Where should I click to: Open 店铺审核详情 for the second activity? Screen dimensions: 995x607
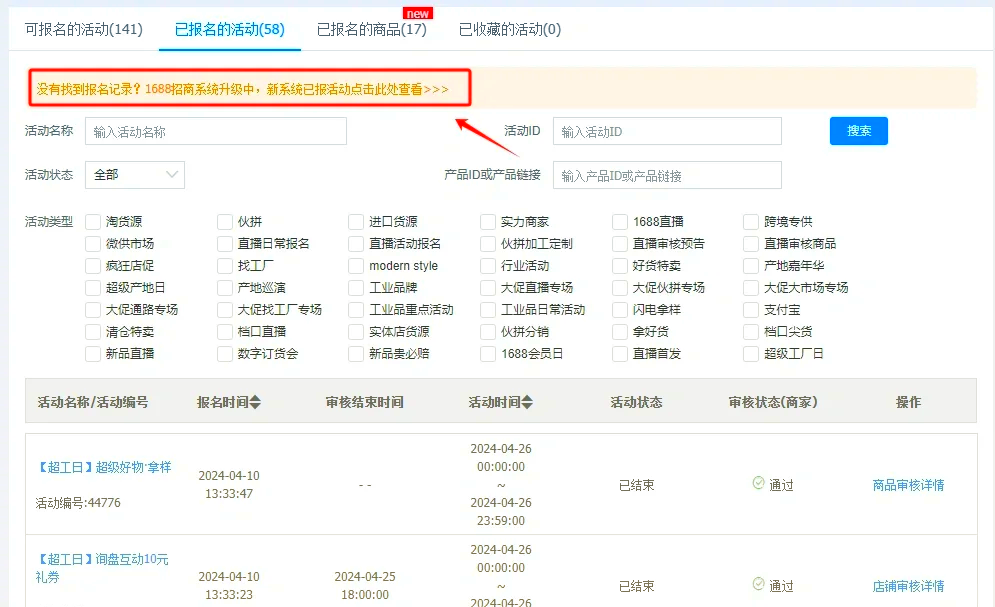906,586
